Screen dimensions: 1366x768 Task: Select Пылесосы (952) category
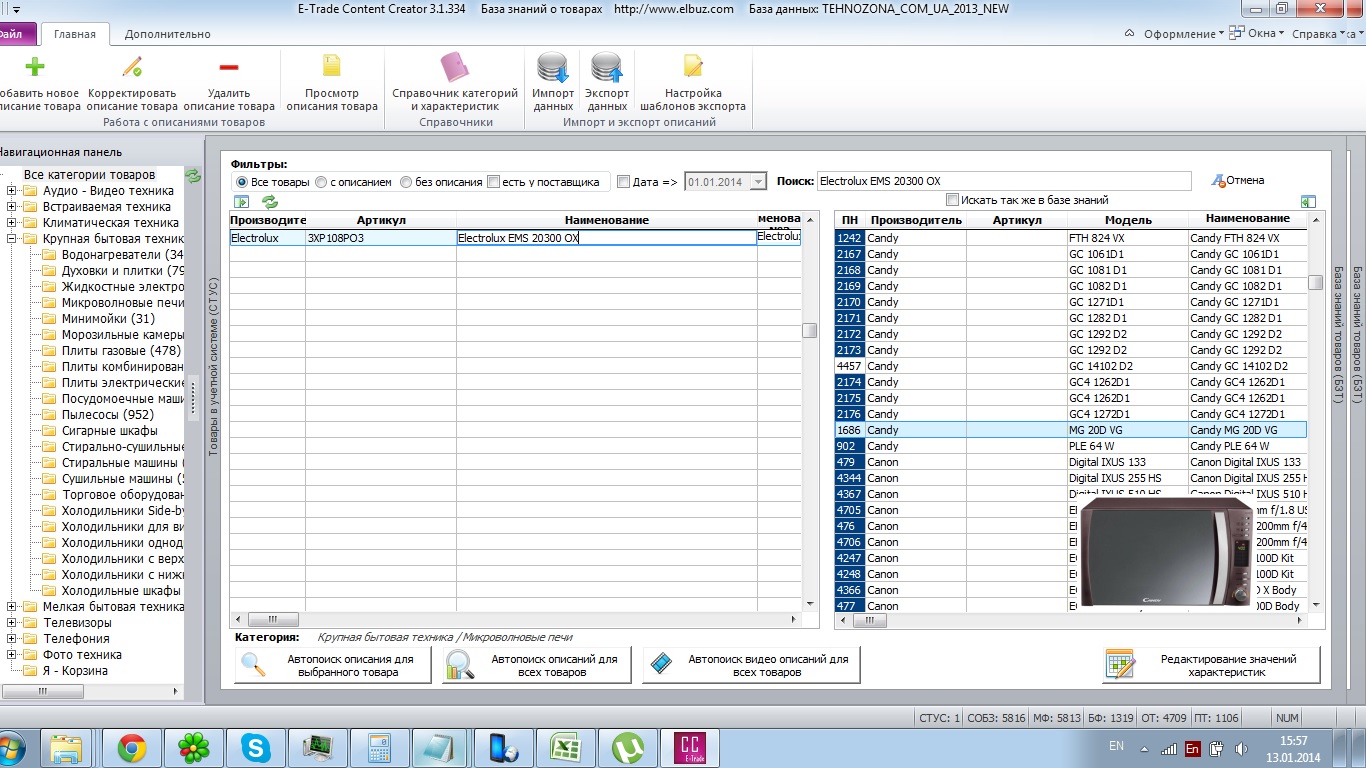pos(108,415)
